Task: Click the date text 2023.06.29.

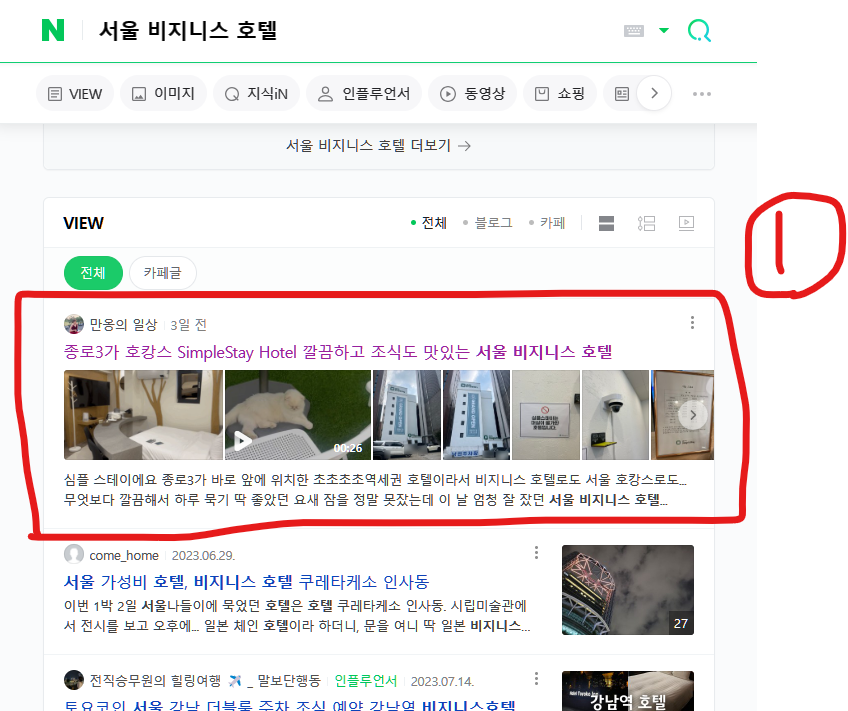Action: click(203, 555)
